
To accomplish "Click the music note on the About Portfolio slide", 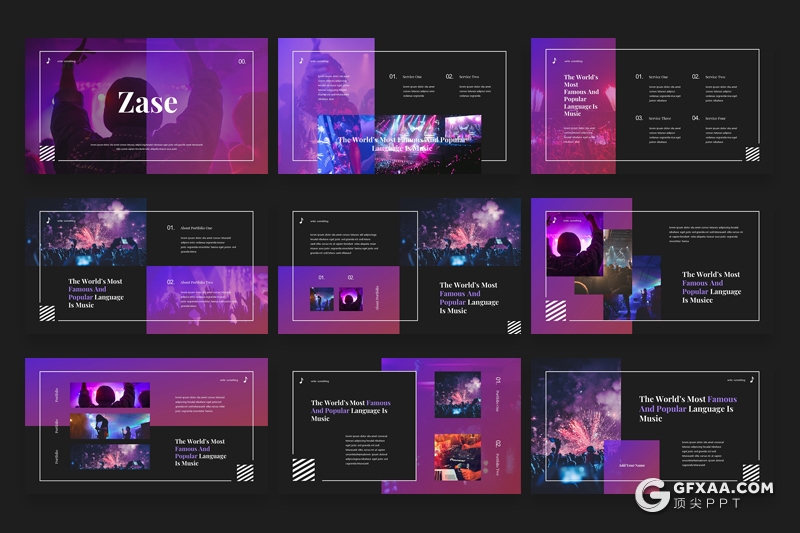I will pyautogui.click(x=48, y=219).
